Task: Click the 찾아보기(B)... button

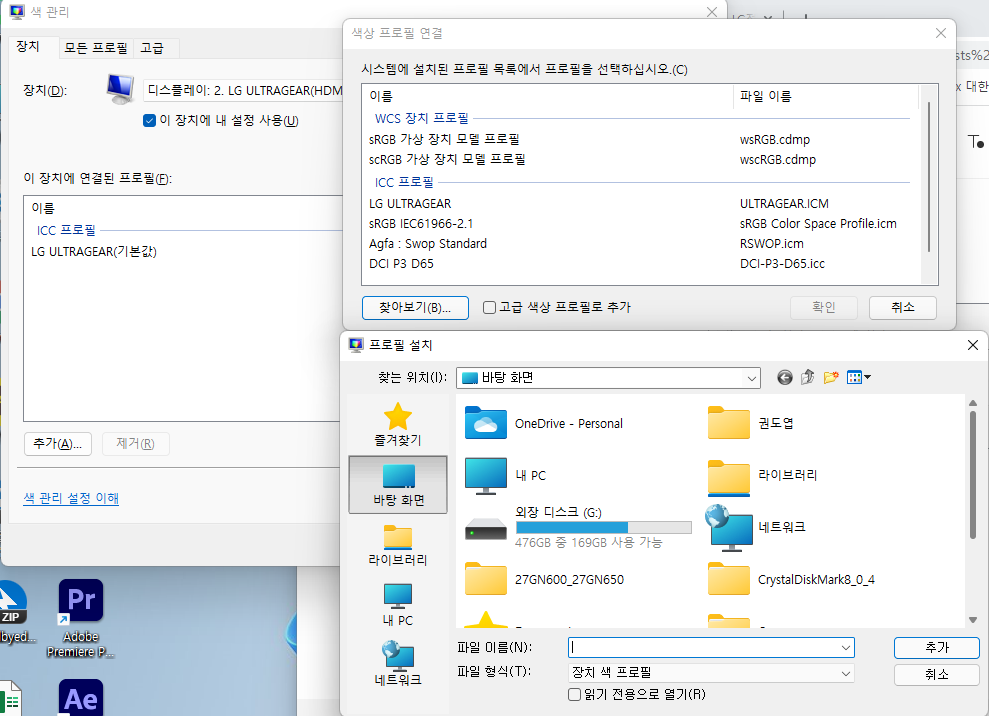Action: click(x=415, y=308)
